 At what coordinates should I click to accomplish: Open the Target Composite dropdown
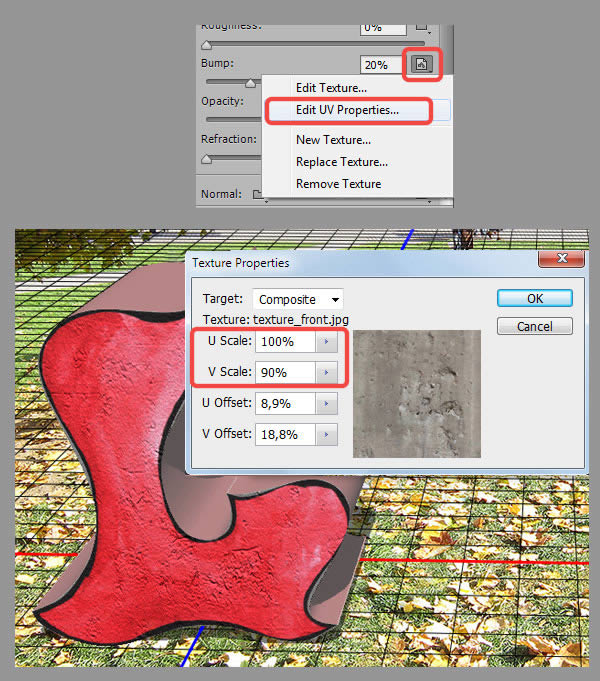point(298,299)
